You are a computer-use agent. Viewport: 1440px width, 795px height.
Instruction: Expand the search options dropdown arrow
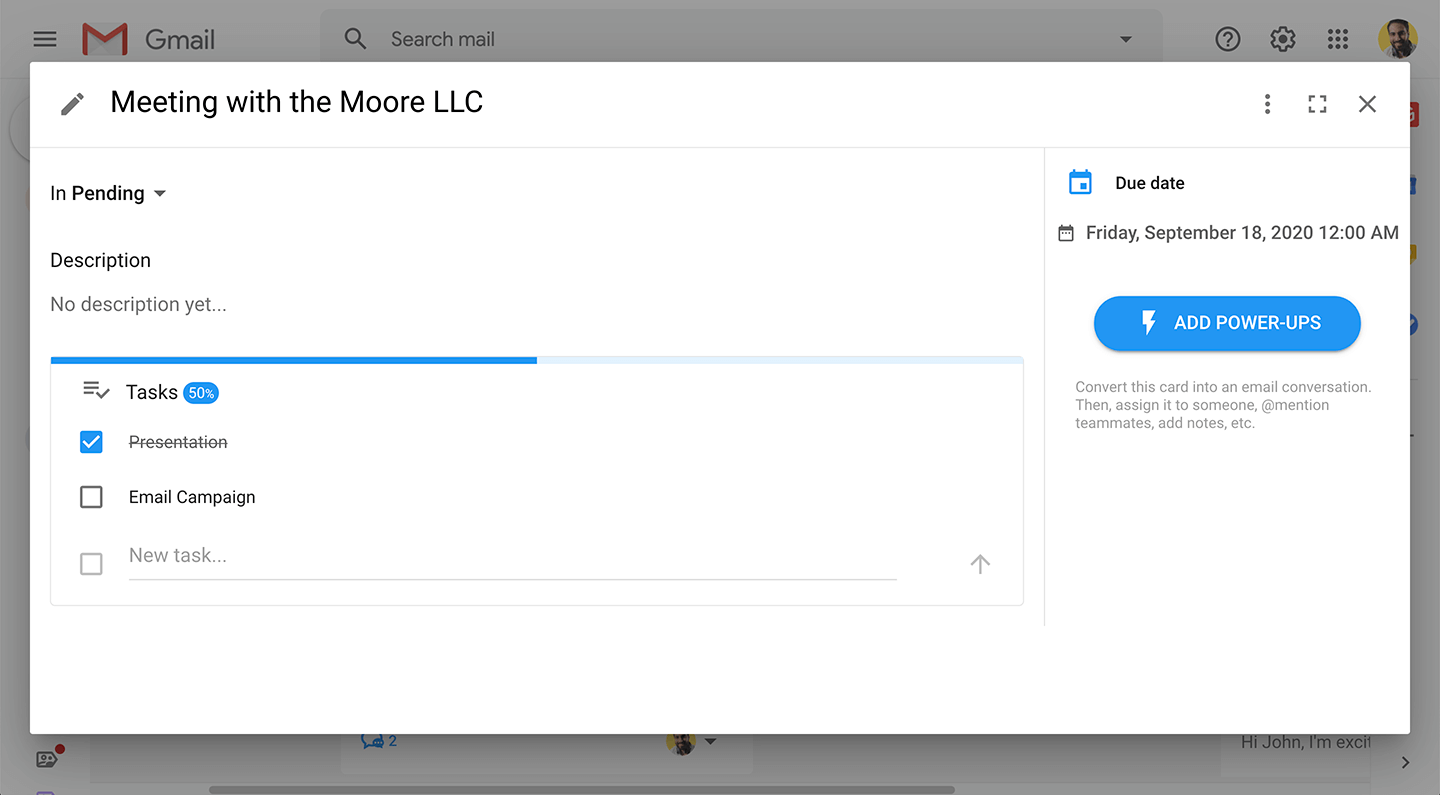coord(1126,39)
